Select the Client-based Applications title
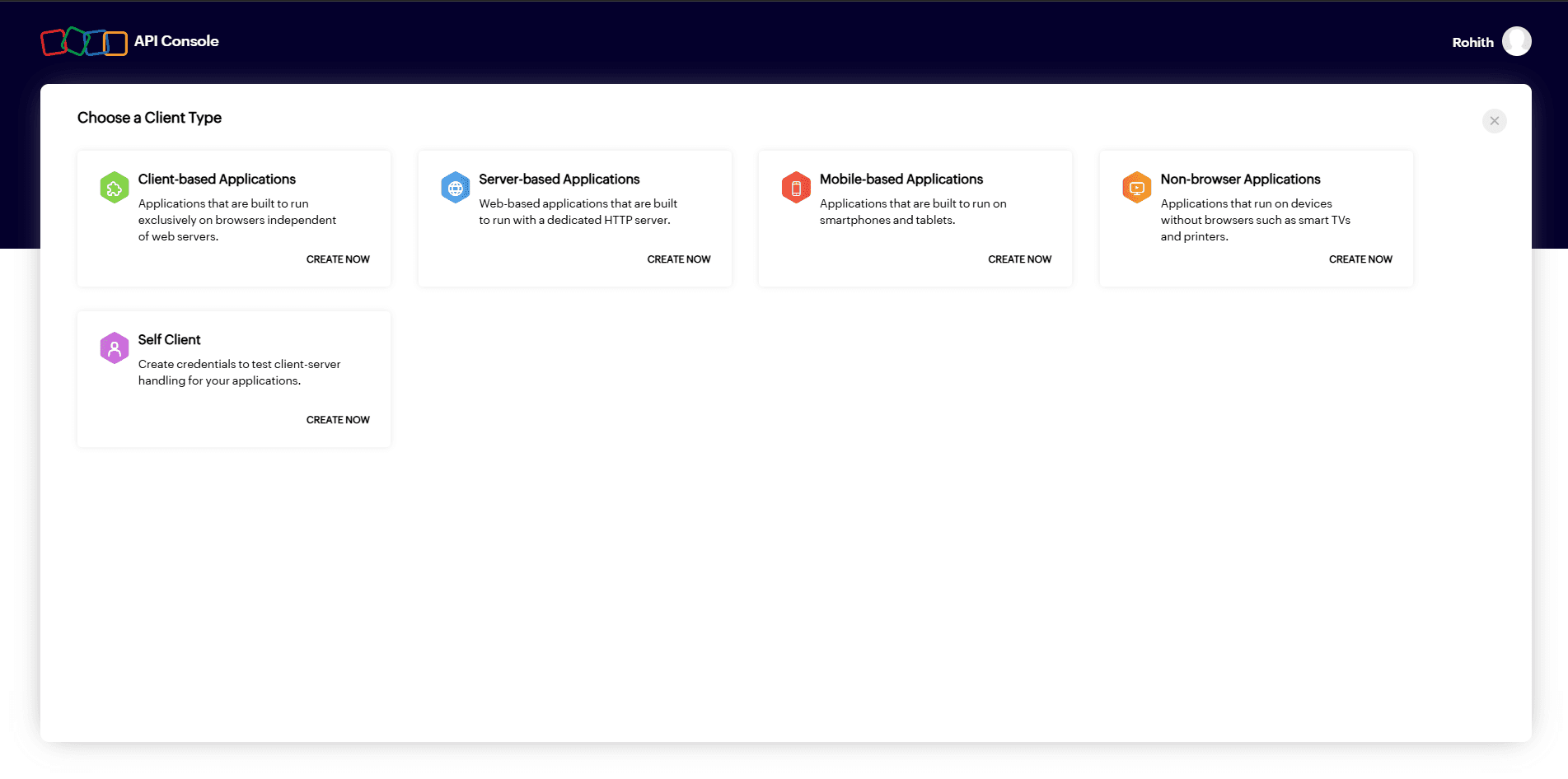This screenshot has width=1568, height=779. 217,180
